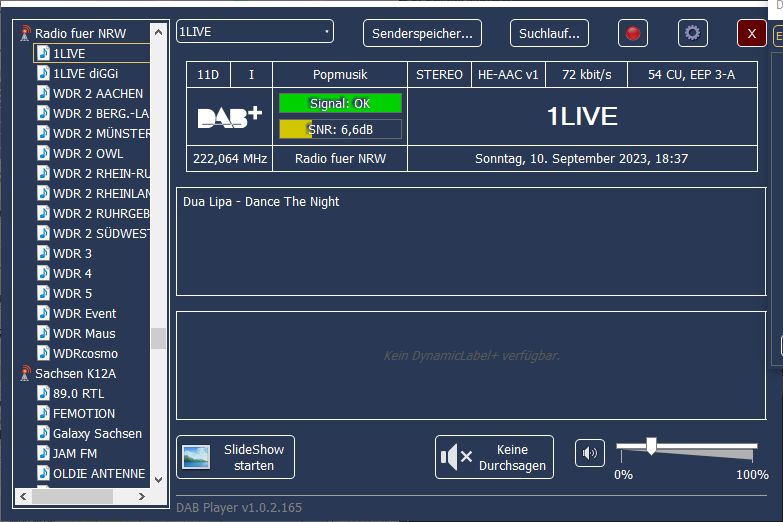Close the DAB Player with X button
Screen dimensions: 783x522
point(752,33)
